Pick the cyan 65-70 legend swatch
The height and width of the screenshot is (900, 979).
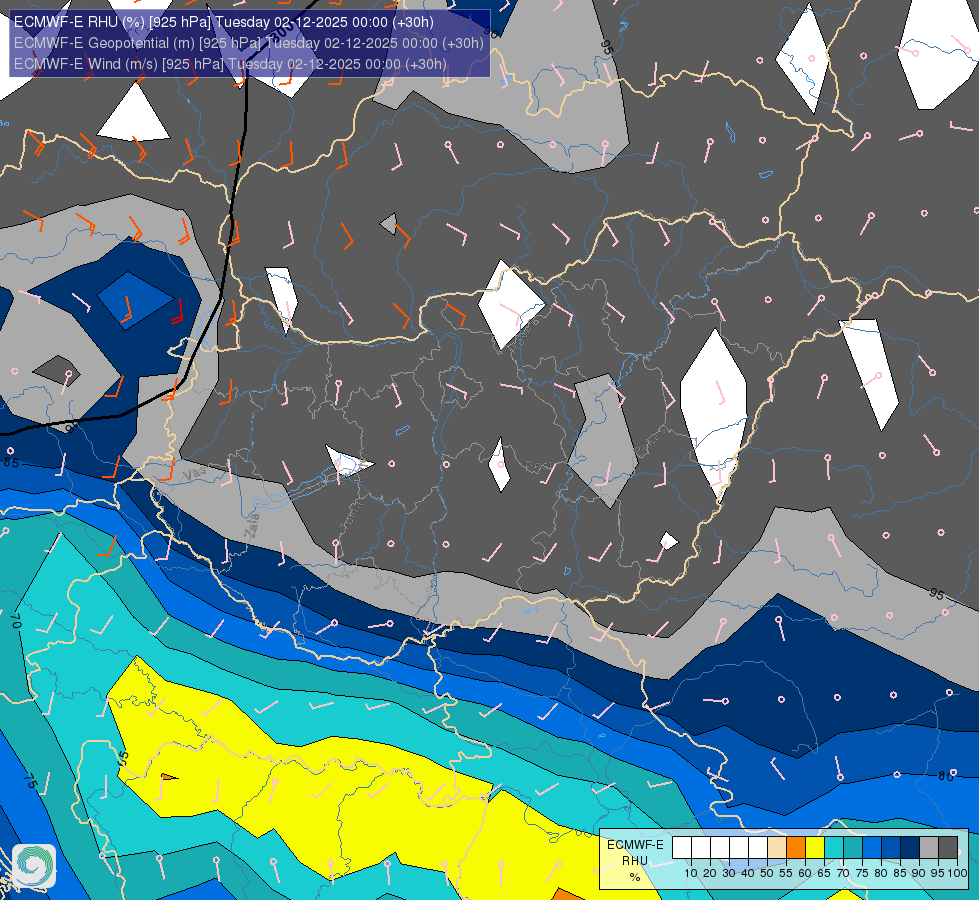[834, 848]
